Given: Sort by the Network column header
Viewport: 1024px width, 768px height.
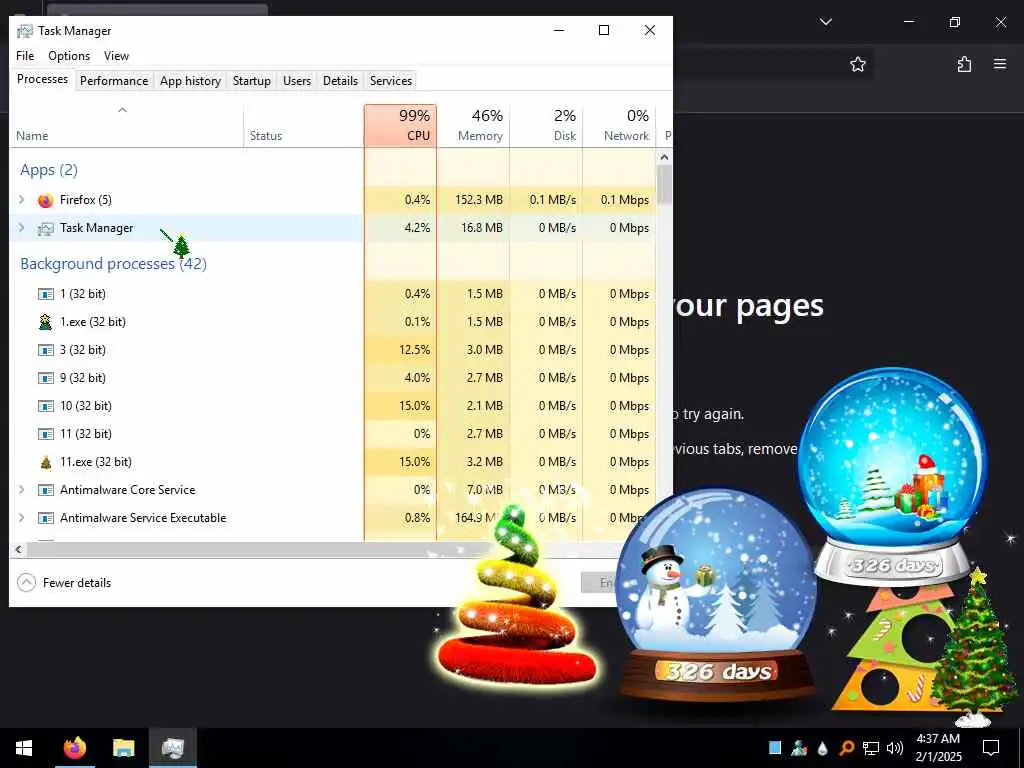Looking at the screenshot, I should click(x=619, y=125).
